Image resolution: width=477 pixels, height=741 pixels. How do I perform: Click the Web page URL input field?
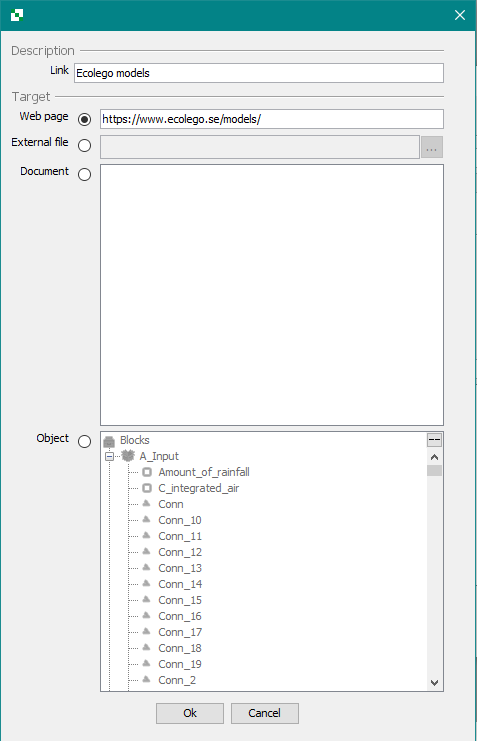click(x=272, y=119)
